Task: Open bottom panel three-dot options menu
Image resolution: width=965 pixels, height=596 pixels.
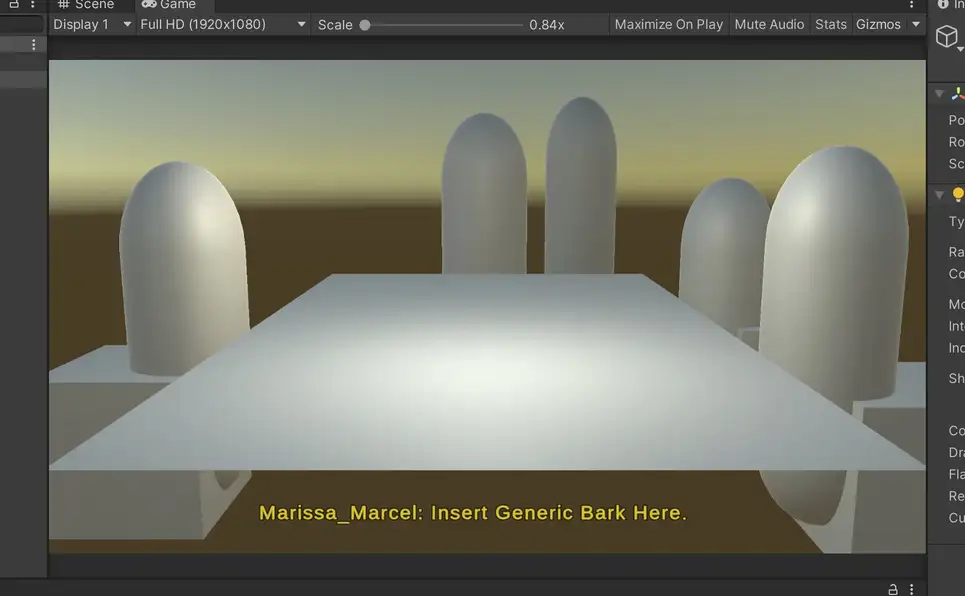Action: pyautogui.click(x=911, y=589)
